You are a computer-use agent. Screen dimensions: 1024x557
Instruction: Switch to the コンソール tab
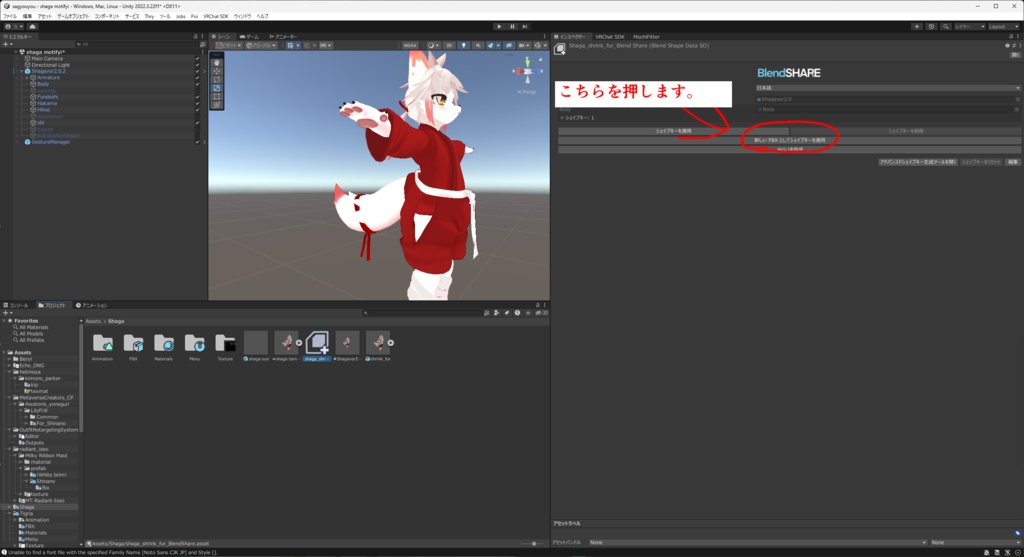point(16,305)
